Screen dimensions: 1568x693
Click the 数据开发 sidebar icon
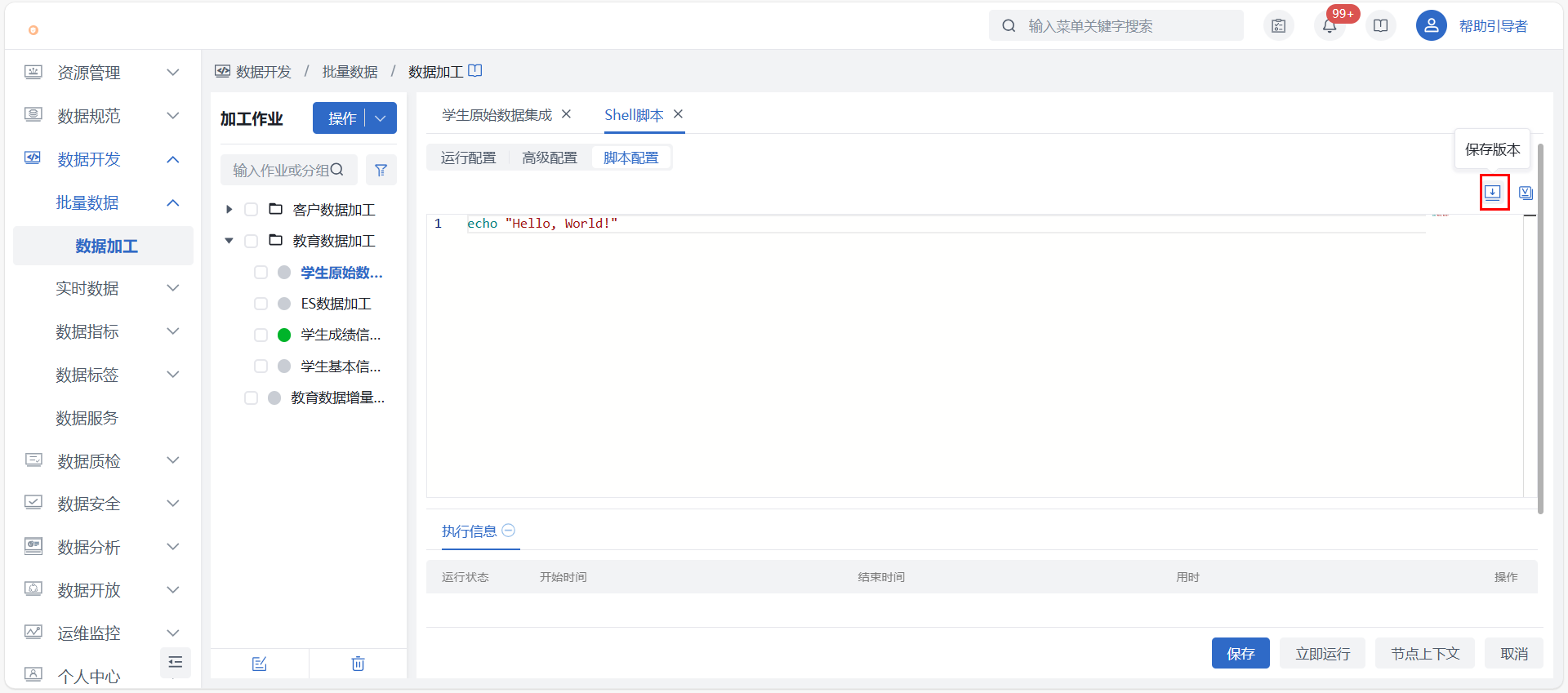tap(33, 158)
